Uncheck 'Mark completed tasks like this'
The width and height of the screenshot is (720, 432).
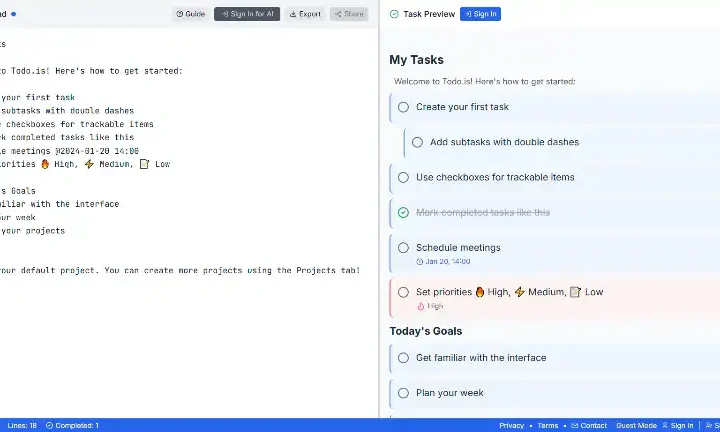[x=403, y=213]
